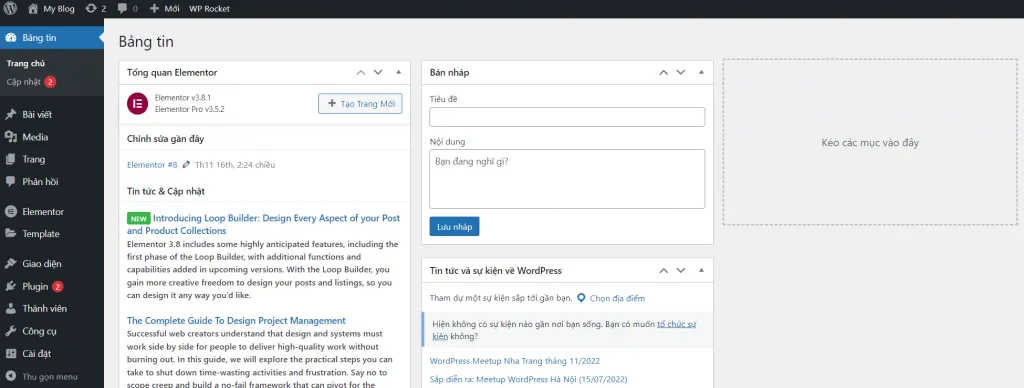1024x388 pixels.
Task: Move Bản nháp widget up
Action: click(x=664, y=73)
